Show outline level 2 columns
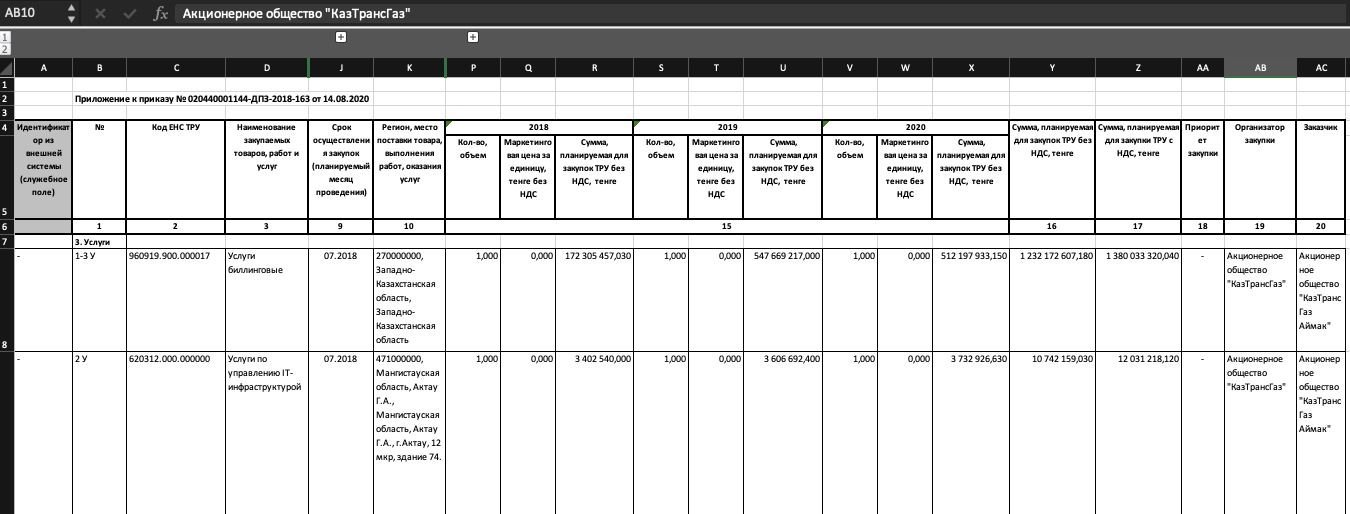The width and height of the screenshot is (1350, 514). (x=5, y=48)
